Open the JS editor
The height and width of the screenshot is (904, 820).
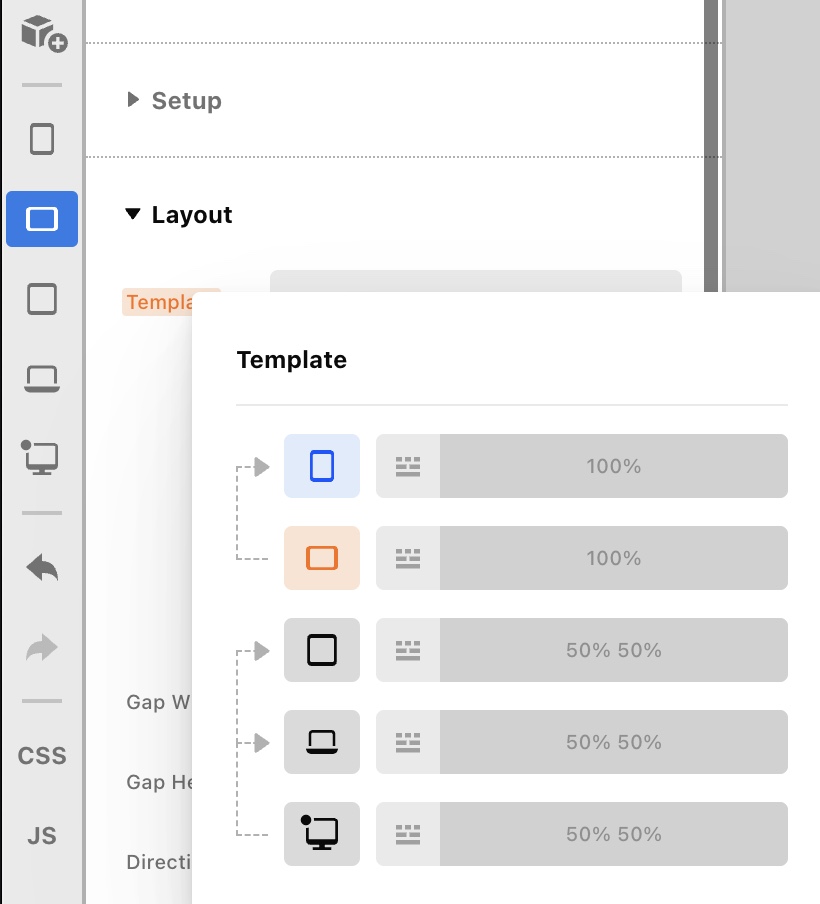pos(42,835)
